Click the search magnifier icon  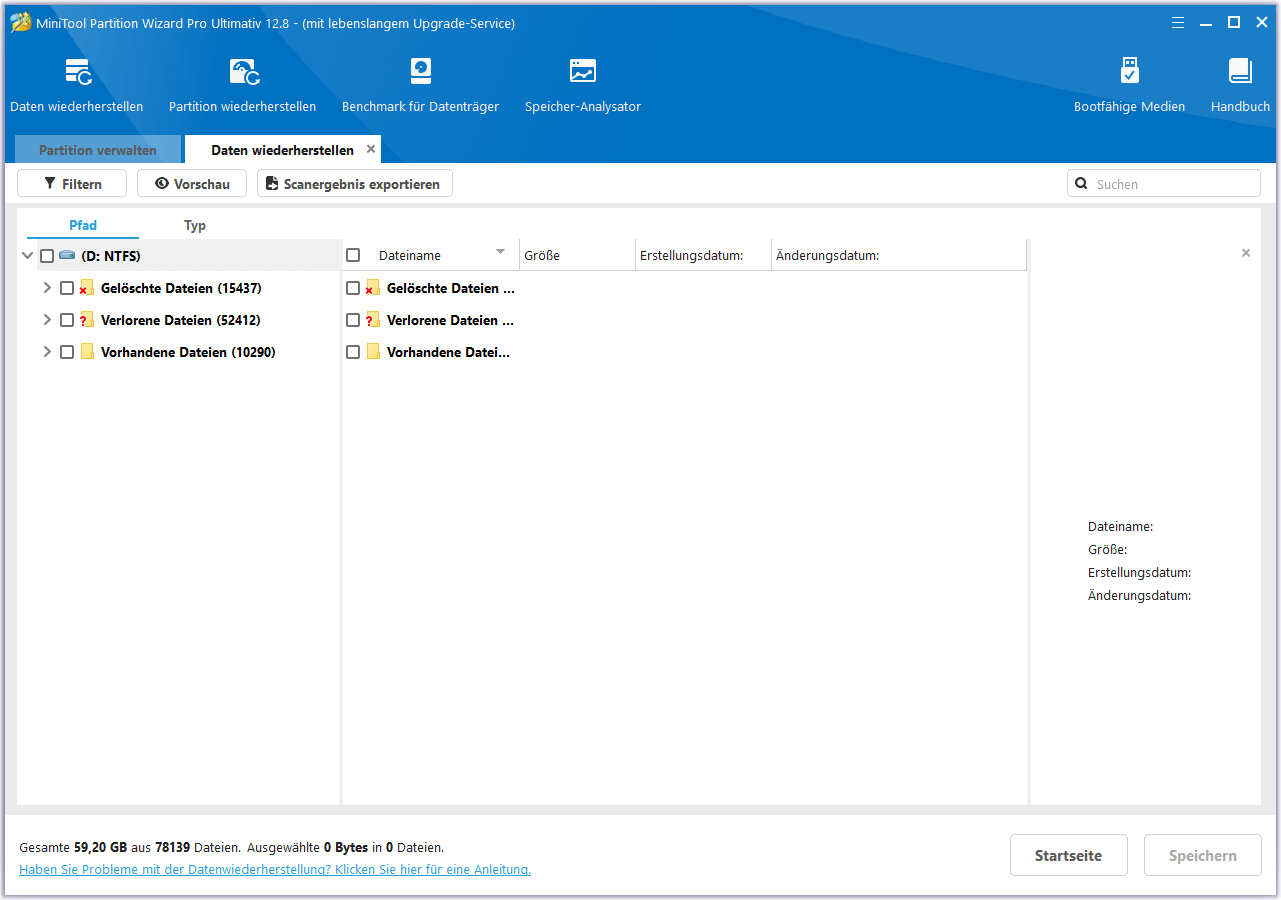click(x=1081, y=184)
